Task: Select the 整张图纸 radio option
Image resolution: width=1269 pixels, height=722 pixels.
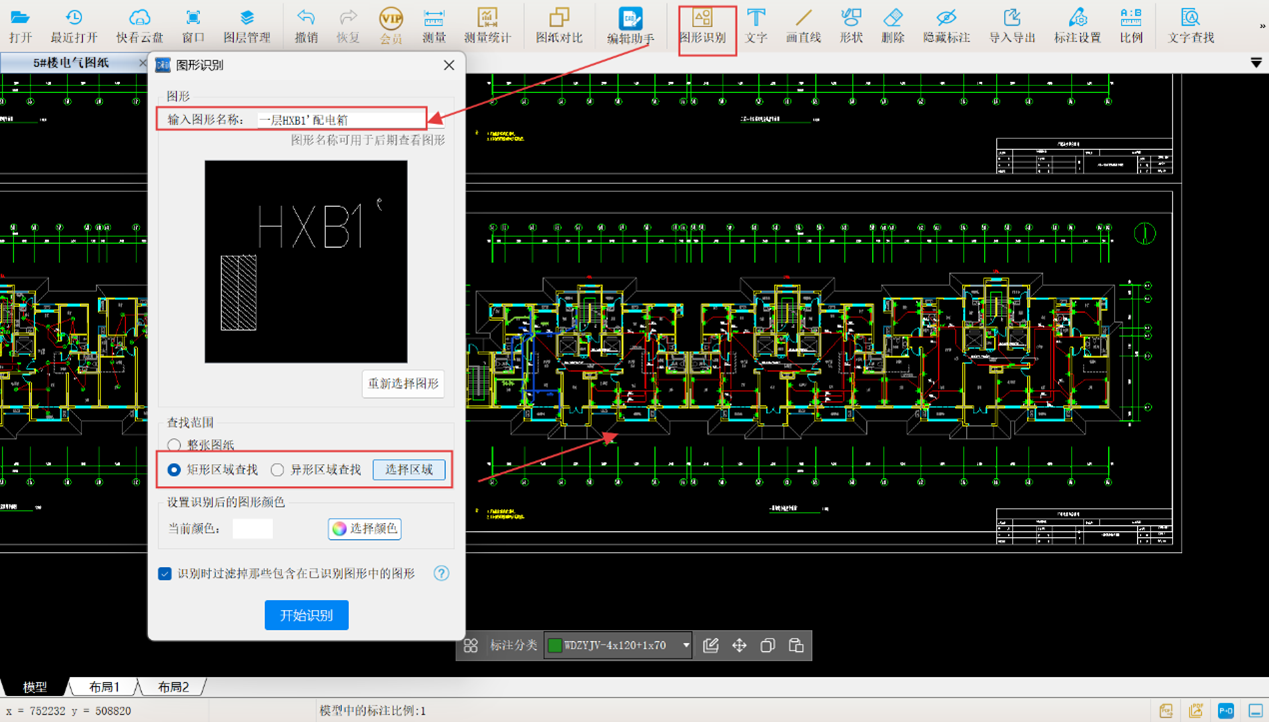Action: point(175,445)
